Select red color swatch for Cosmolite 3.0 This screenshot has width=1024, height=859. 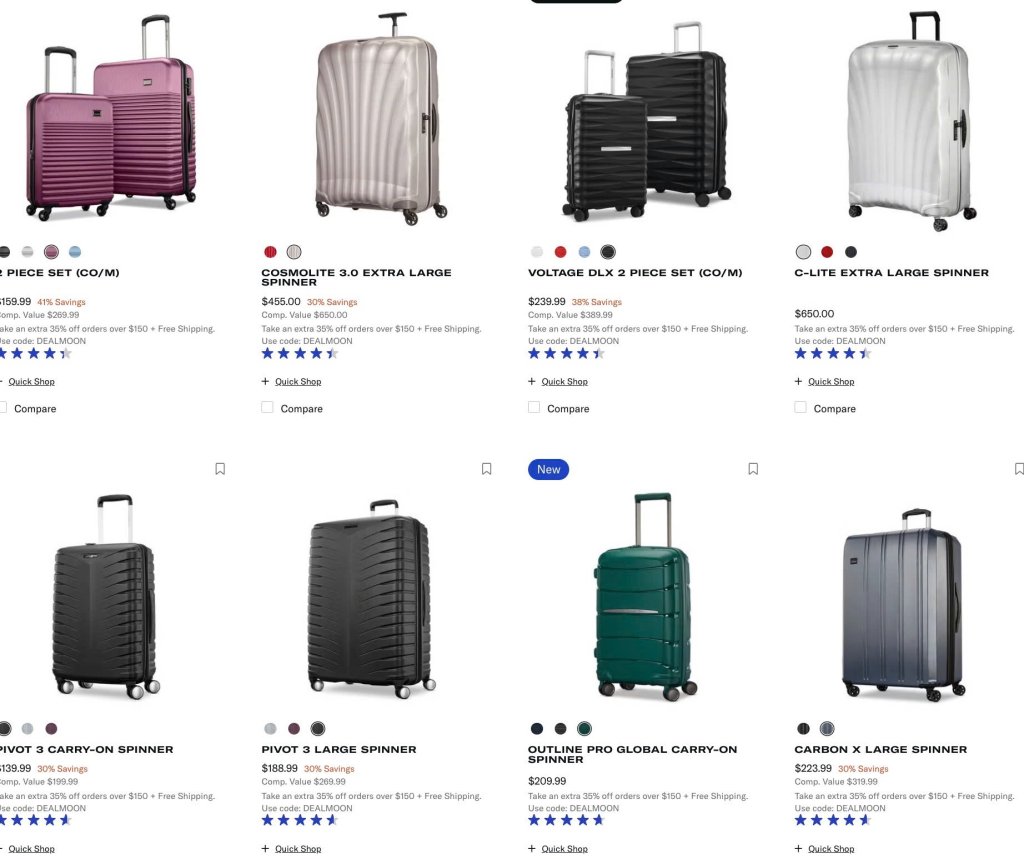(x=270, y=252)
